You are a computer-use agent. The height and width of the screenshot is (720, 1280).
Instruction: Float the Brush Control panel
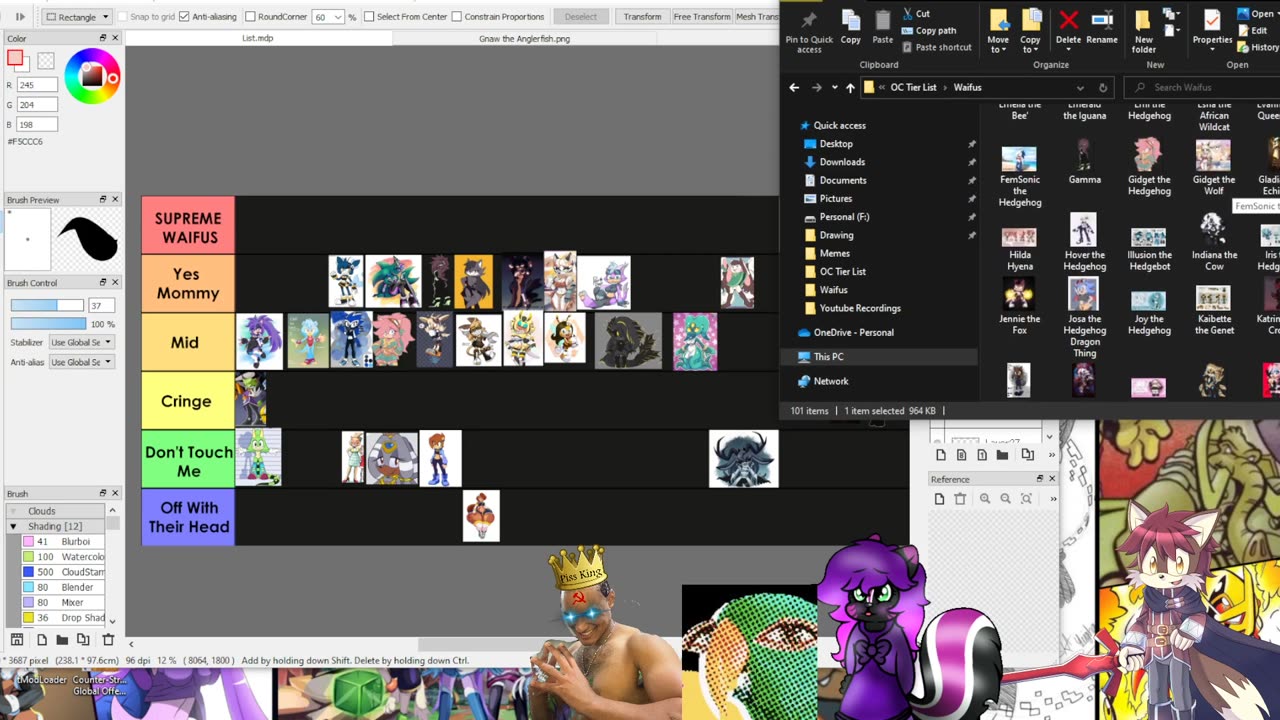[102, 283]
